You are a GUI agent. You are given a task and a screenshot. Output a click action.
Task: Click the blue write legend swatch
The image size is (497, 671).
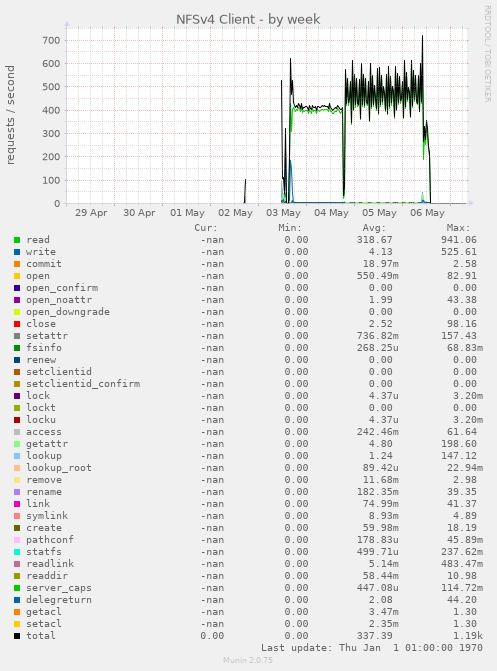pos(17,252)
